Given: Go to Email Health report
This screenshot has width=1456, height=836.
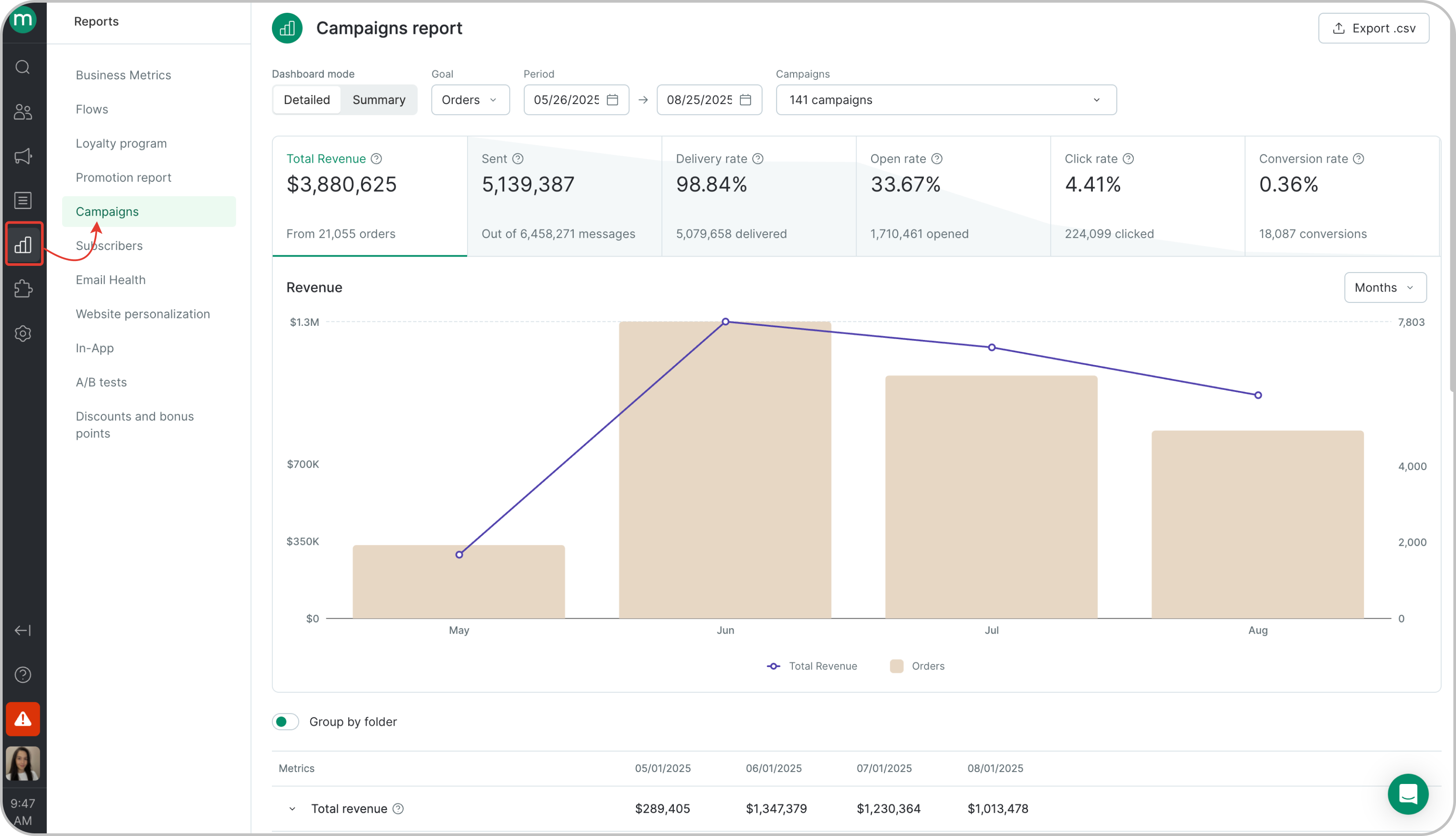Looking at the screenshot, I should [x=111, y=280].
